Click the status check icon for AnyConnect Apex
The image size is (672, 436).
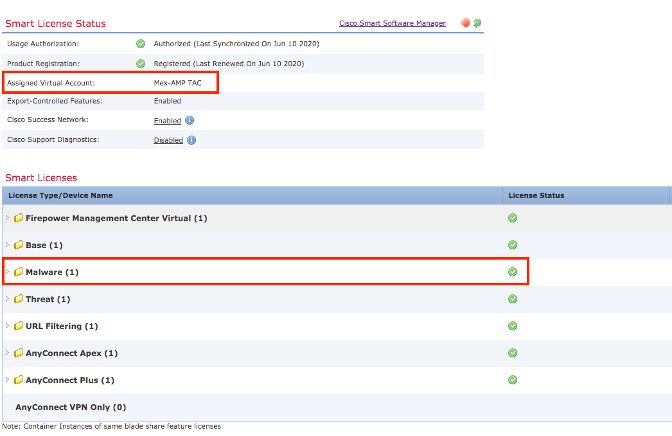point(513,353)
